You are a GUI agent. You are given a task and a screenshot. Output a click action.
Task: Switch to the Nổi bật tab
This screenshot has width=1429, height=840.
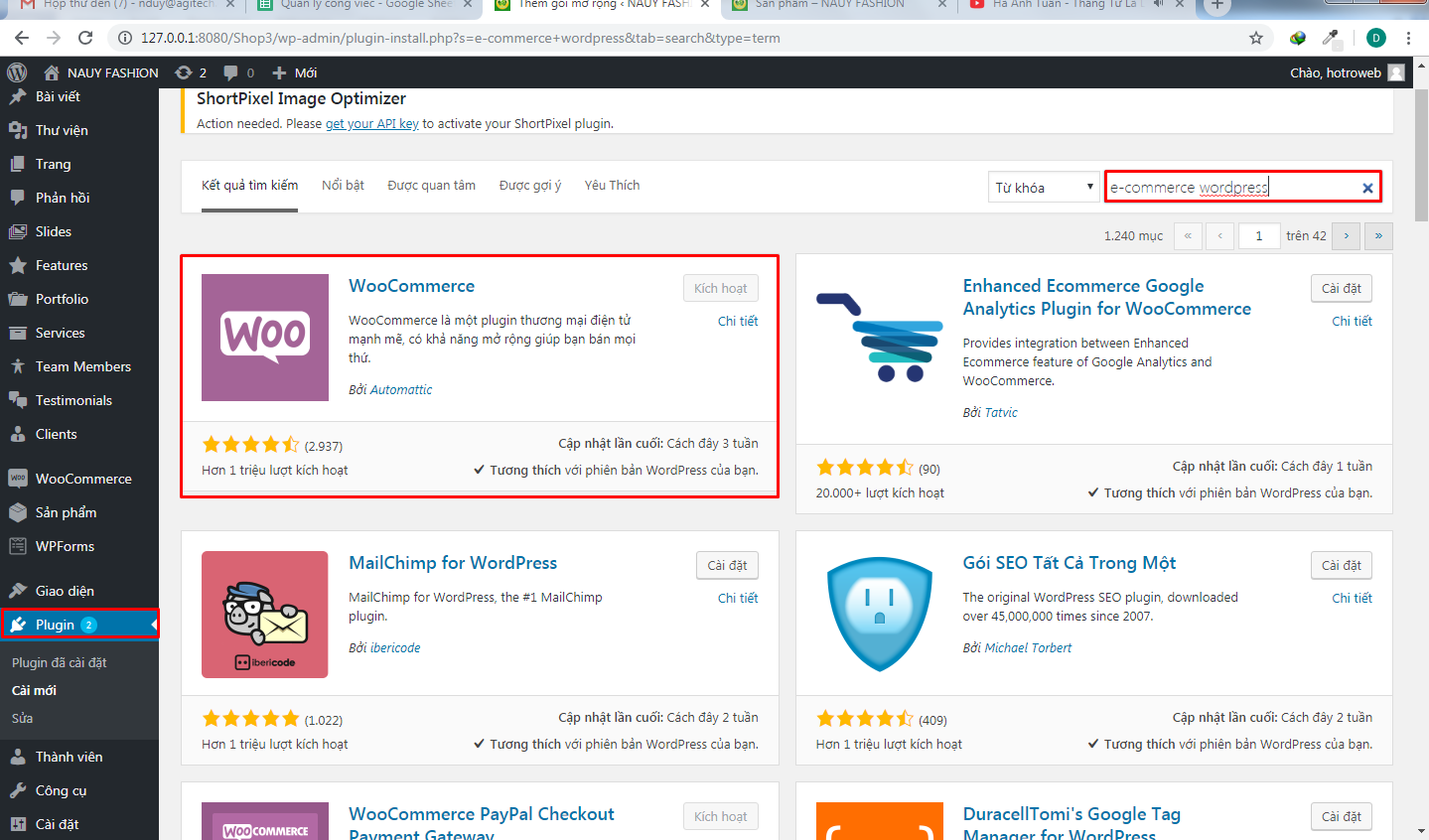point(343,185)
